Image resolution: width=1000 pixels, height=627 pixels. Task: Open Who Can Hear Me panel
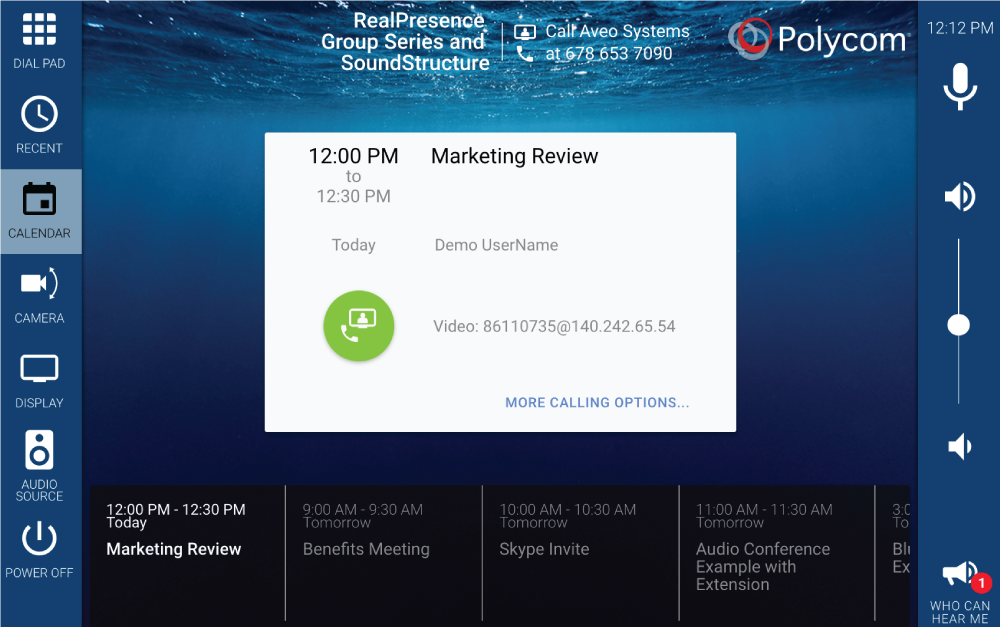click(x=960, y=588)
